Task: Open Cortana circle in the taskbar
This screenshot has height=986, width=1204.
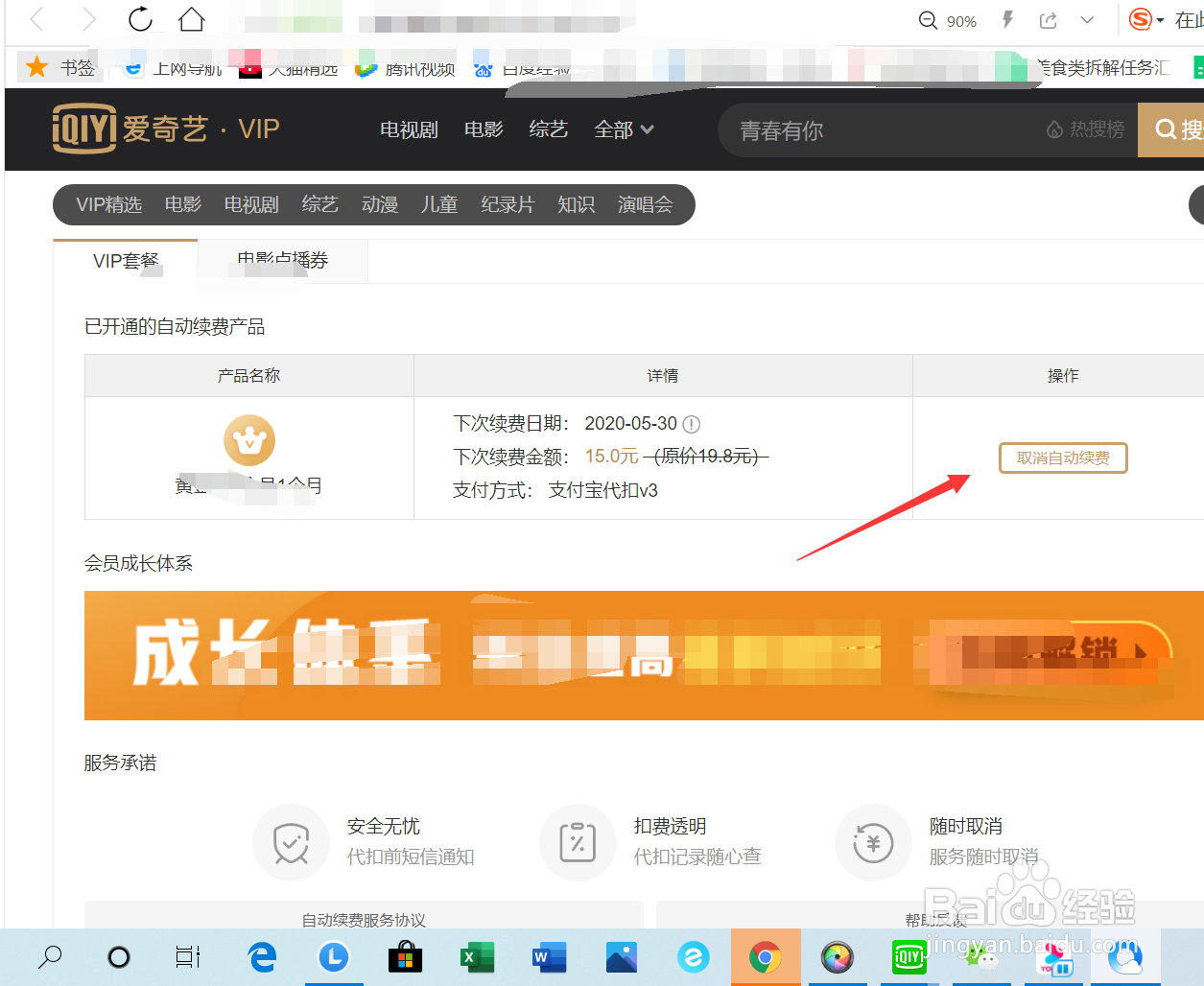Action: pyautogui.click(x=119, y=957)
